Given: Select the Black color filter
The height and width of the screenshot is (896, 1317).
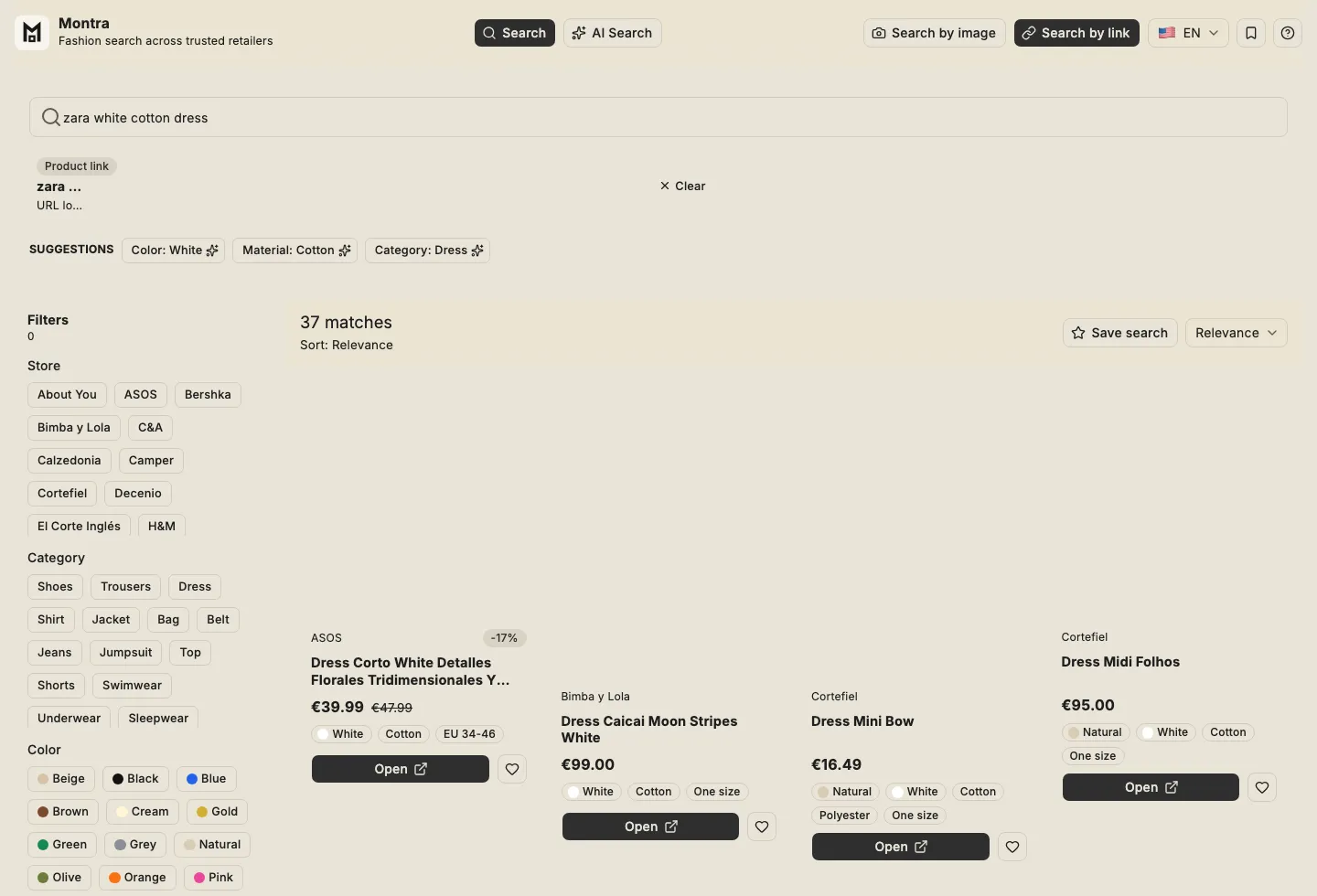Looking at the screenshot, I should pyautogui.click(x=135, y=779).
